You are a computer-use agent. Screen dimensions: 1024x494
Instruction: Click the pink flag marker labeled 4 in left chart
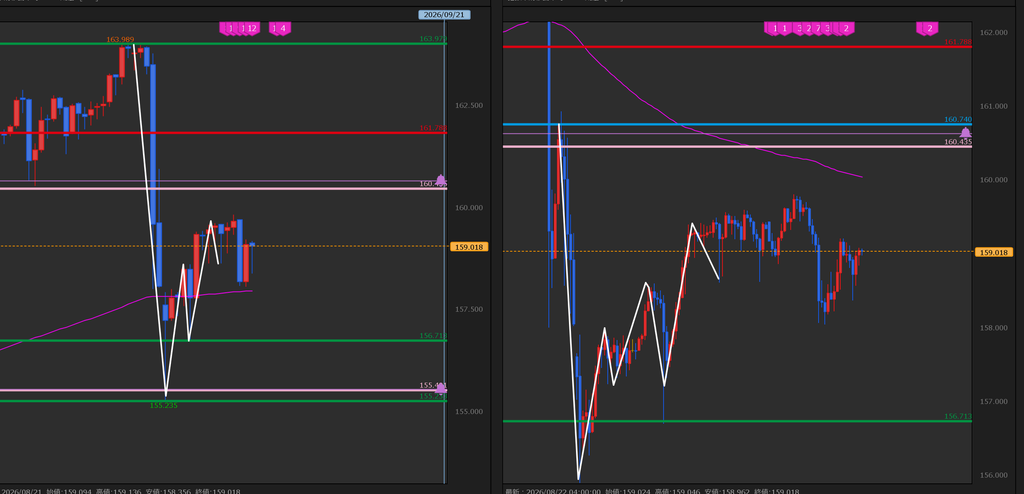(x=283, y=28)
